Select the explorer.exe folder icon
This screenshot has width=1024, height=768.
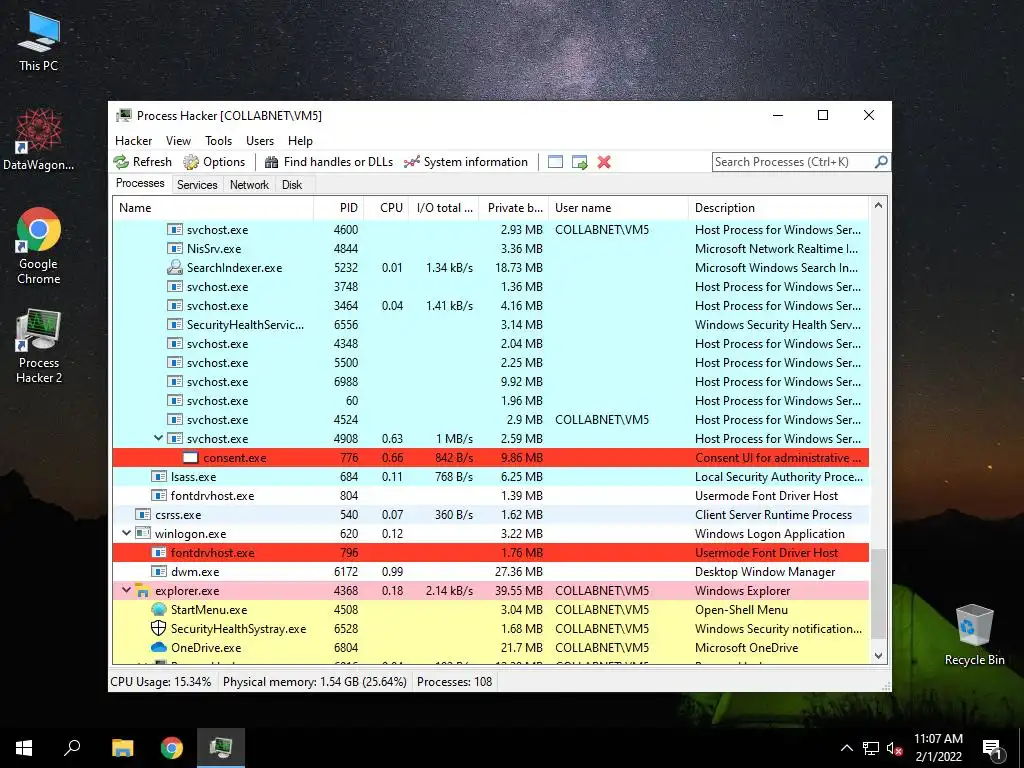pyautogui.click(x=143, y=590)
